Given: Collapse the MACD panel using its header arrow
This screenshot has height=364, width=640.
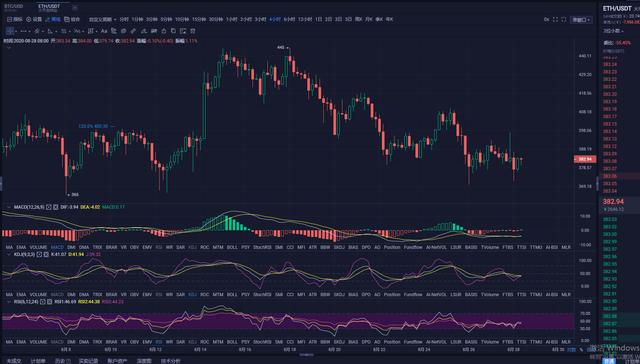Looking at the screenshot, I should (9, 207).
